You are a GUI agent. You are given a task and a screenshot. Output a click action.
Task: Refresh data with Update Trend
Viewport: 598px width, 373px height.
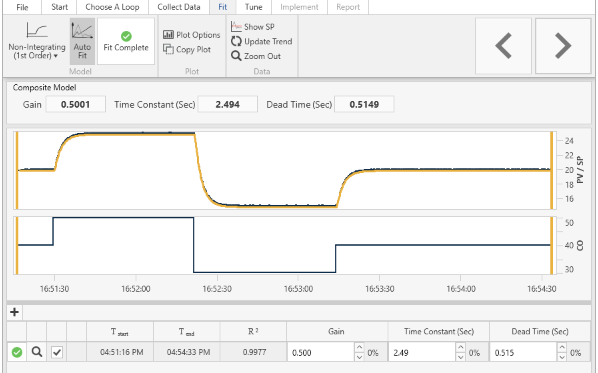click(x=262, y=41)
